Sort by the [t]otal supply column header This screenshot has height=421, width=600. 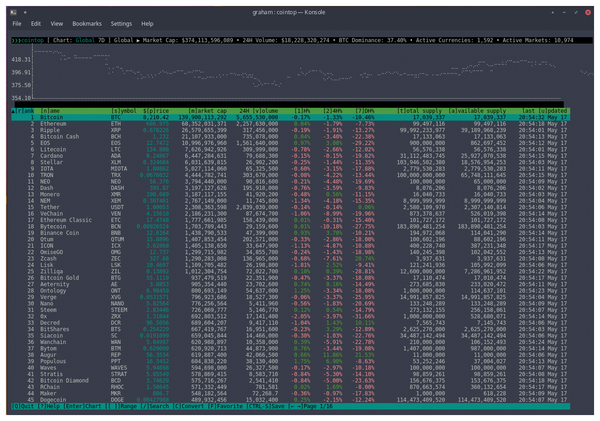(419, 111)
